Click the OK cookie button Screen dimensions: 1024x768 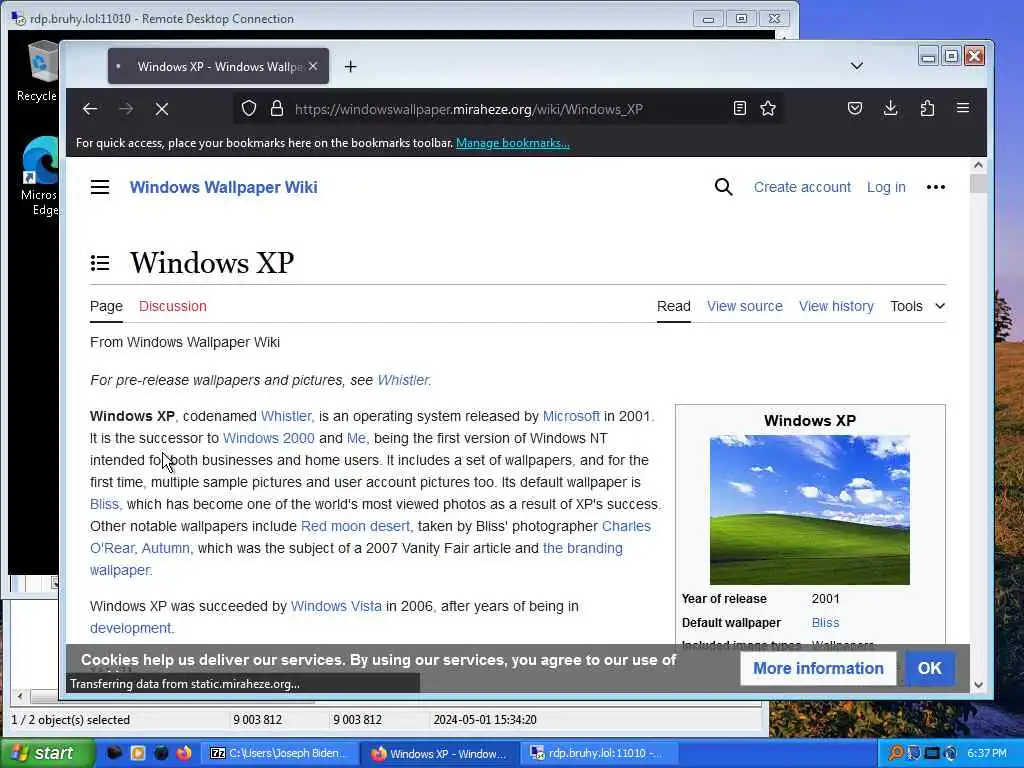click(x=930, y=668)
